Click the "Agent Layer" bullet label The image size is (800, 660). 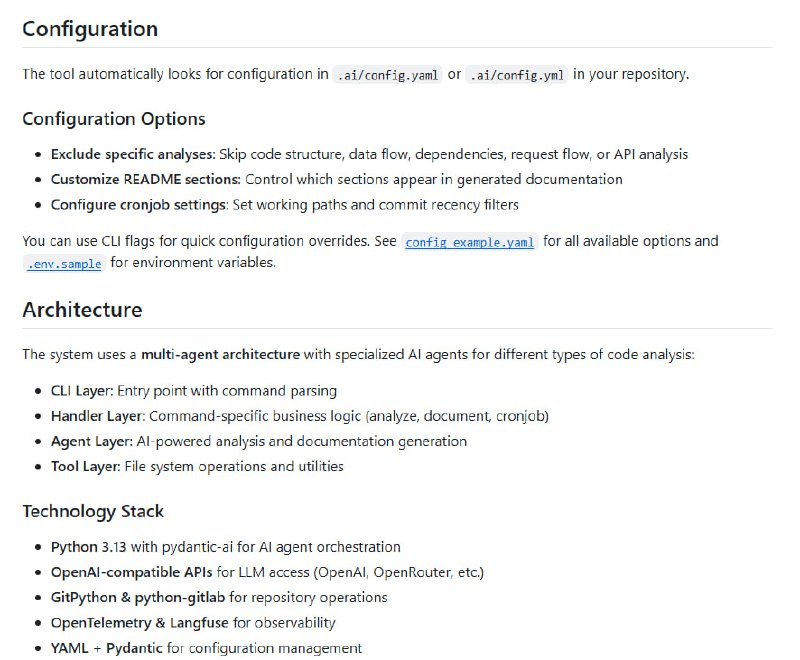pos(90,441)
